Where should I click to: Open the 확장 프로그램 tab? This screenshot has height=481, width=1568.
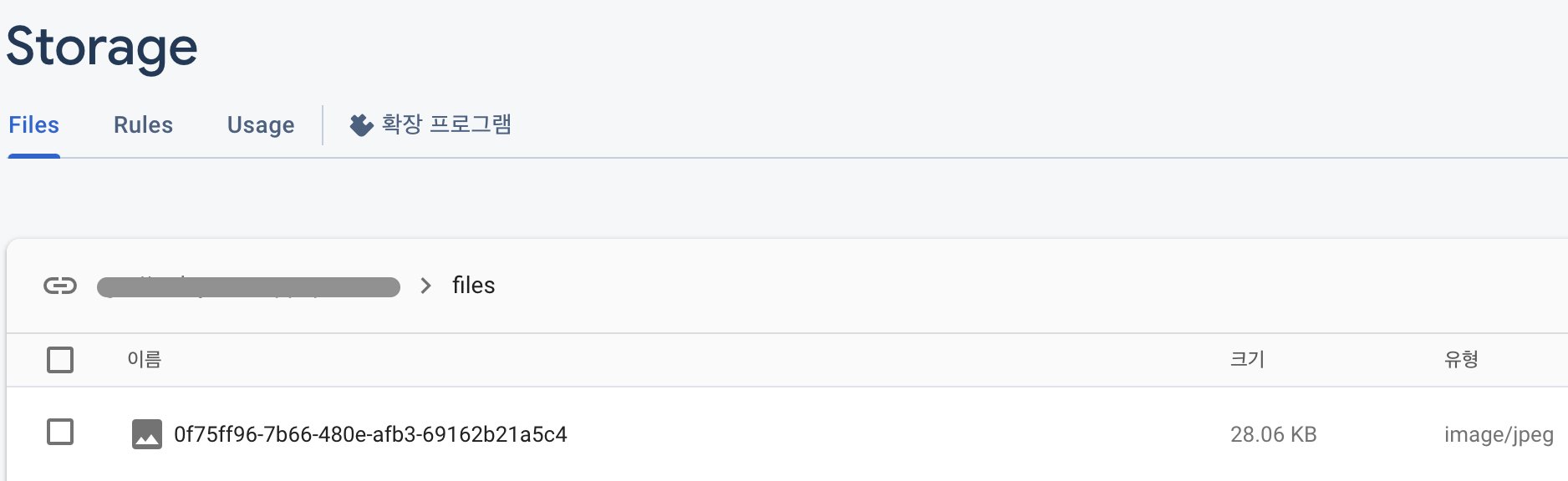(x=430, y=125)
